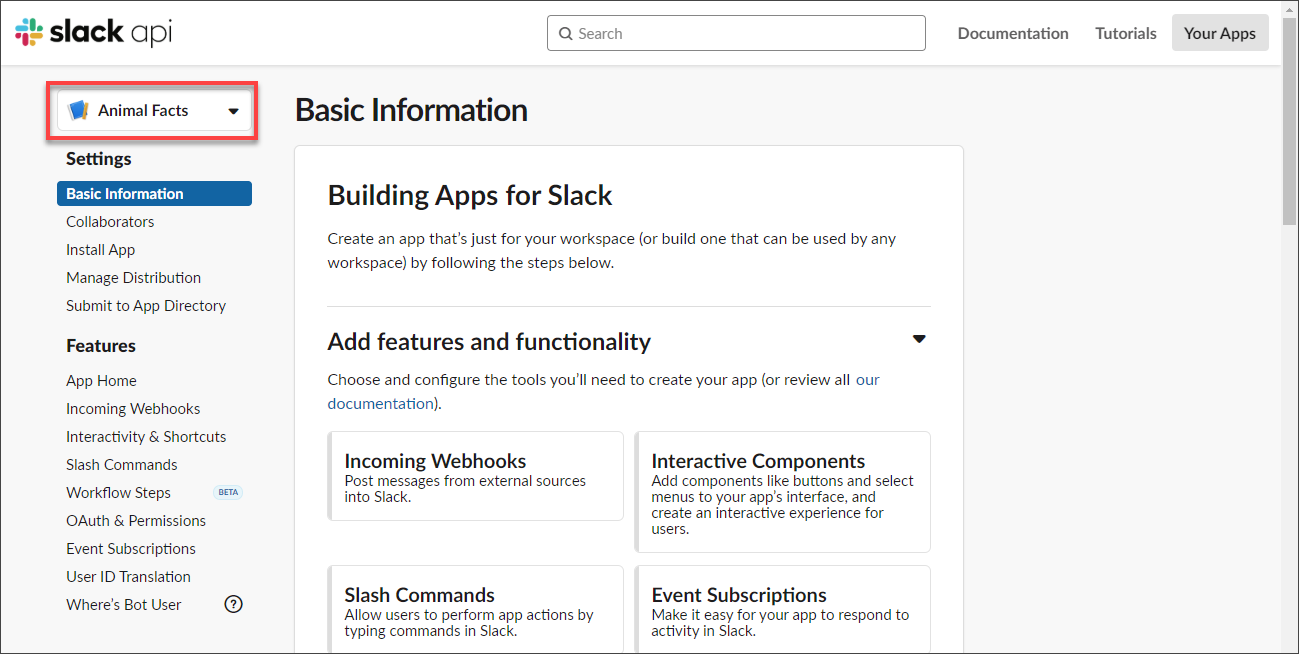
Task: Select the Incoming Webhooks feature card
Action: coord(476,476)
